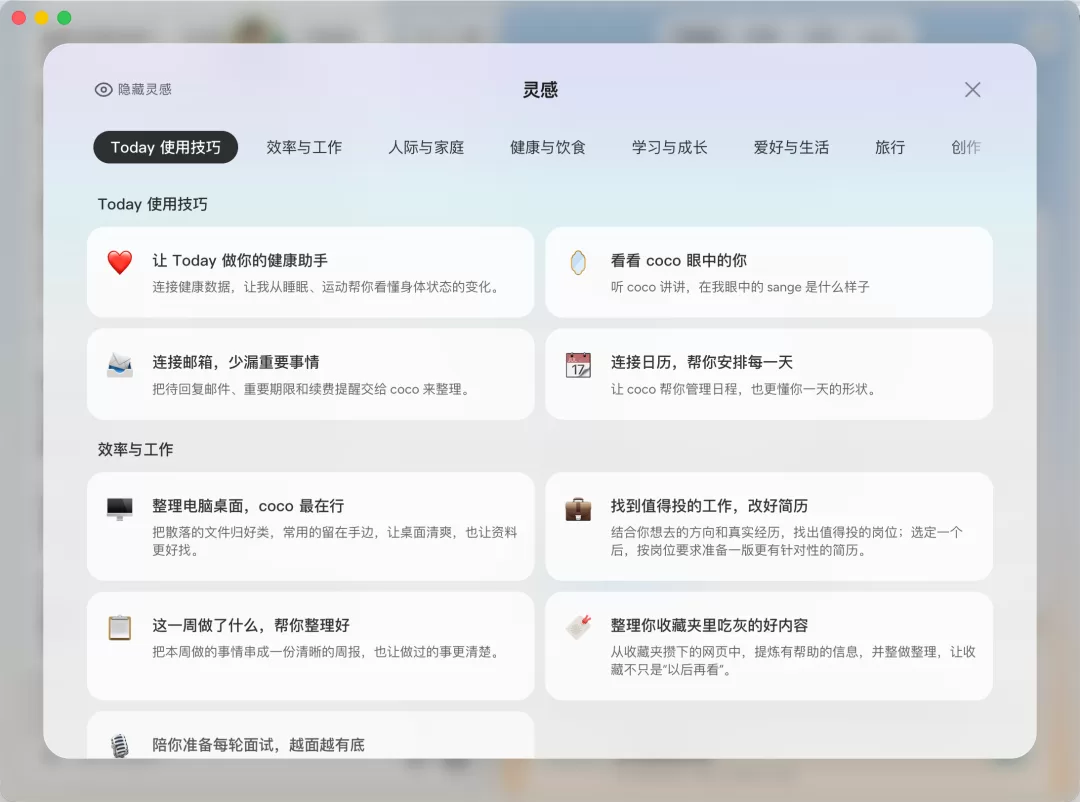Open card 看看 coco 眼中的你
Viewport: 1080px width, 802px height.
tap(769, 272)
